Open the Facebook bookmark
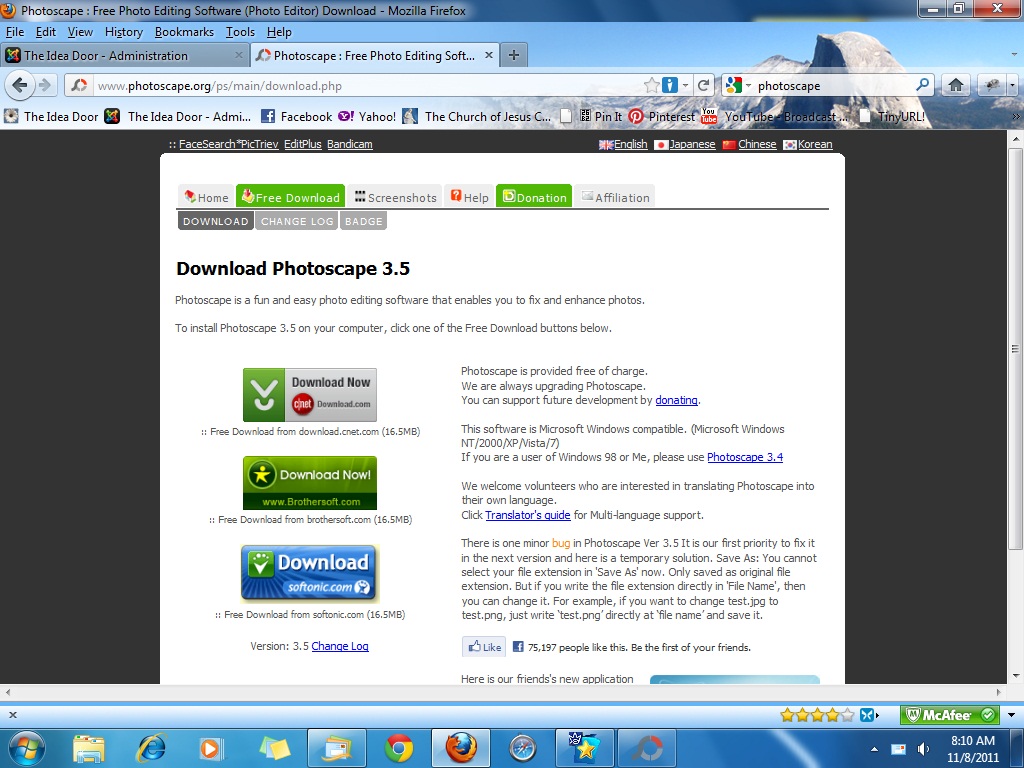Viewport: 1024px width, 768px height. [x=297, y=116]
